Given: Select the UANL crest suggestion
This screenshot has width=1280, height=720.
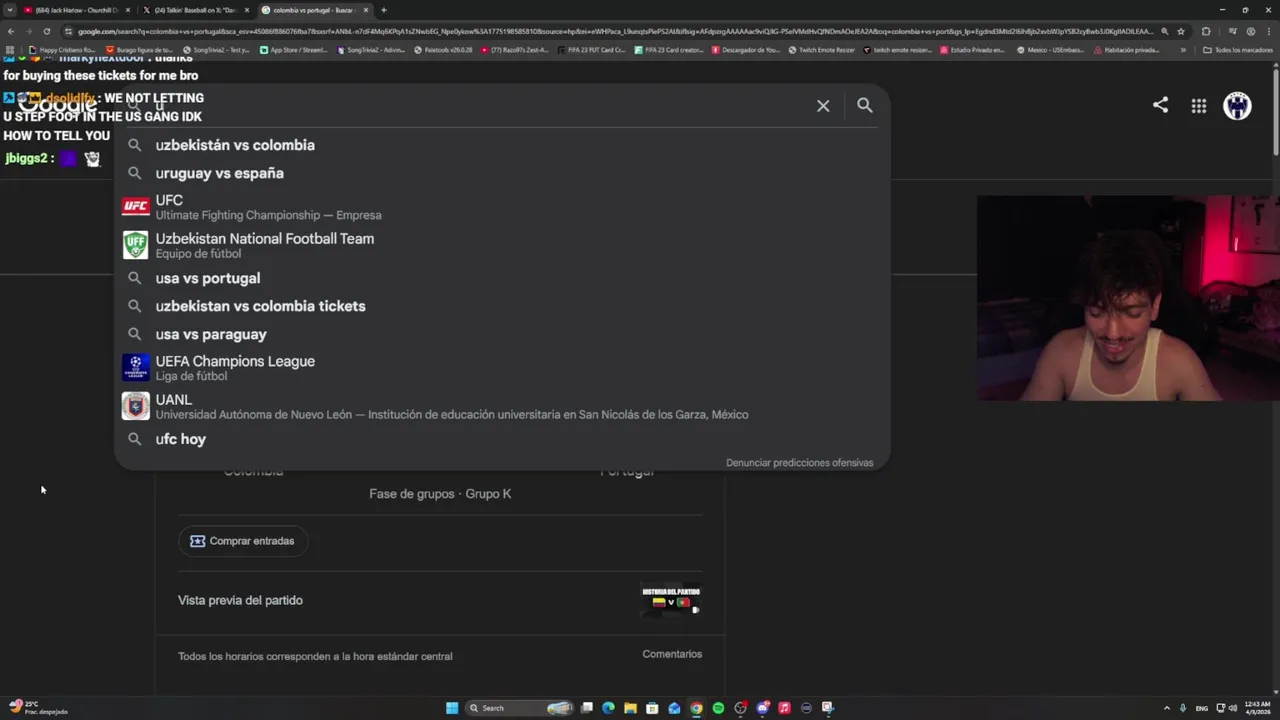Looking at the screenshot, I should point(136,406).
